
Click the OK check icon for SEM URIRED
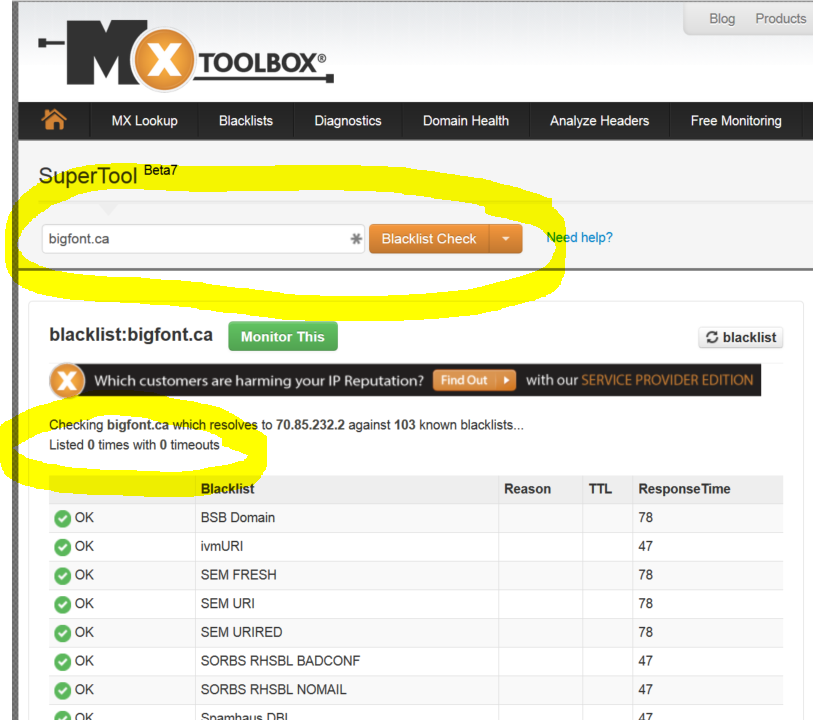[62, 633]
